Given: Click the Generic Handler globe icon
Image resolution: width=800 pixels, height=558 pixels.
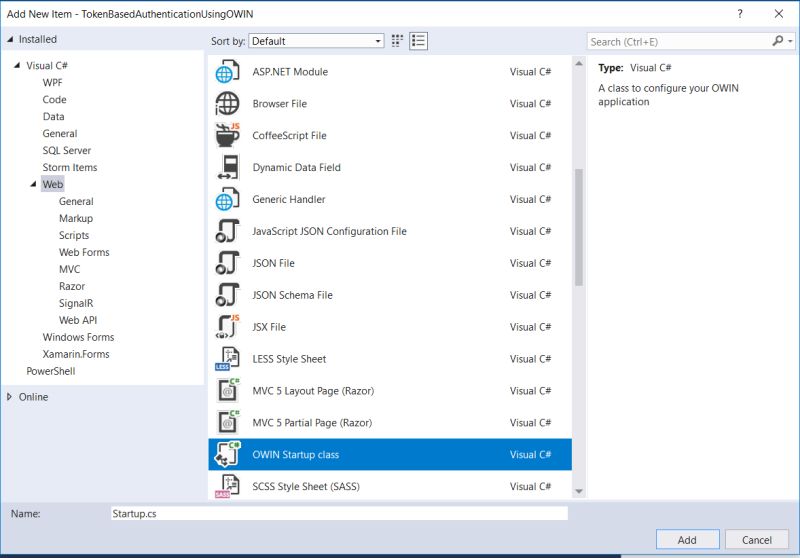Looking at the screenshot, I should tap(227, 199).
